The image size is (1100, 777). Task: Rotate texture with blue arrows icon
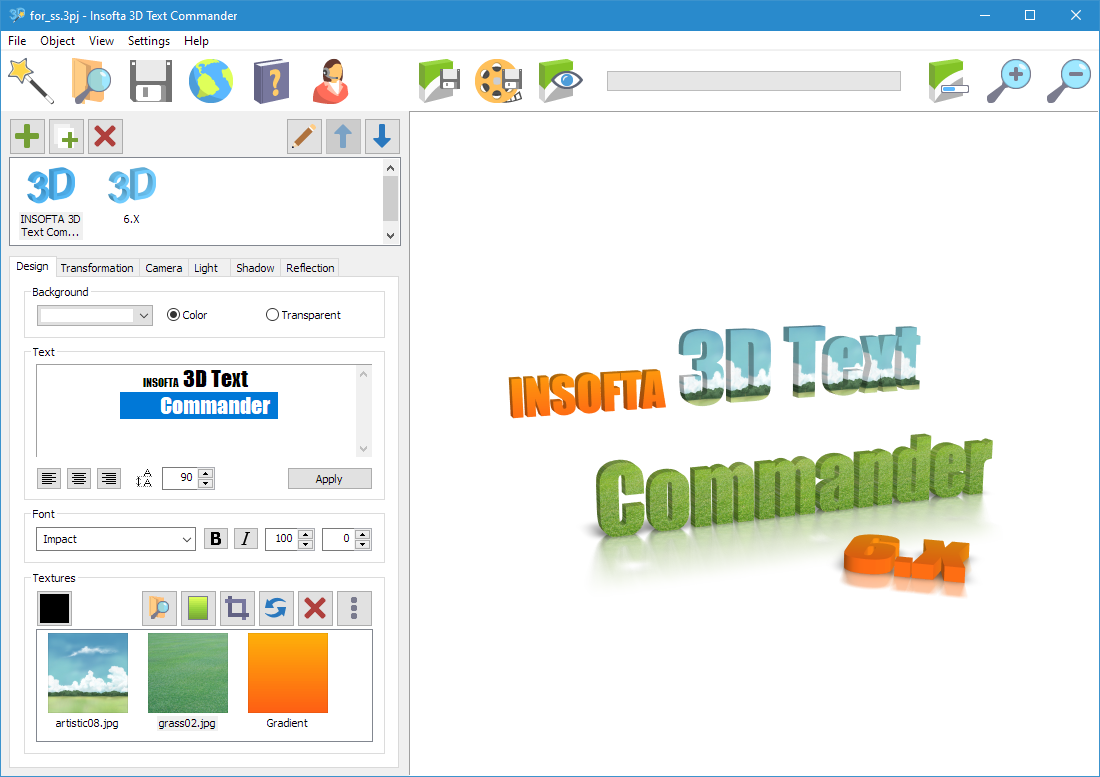[276, 608]
